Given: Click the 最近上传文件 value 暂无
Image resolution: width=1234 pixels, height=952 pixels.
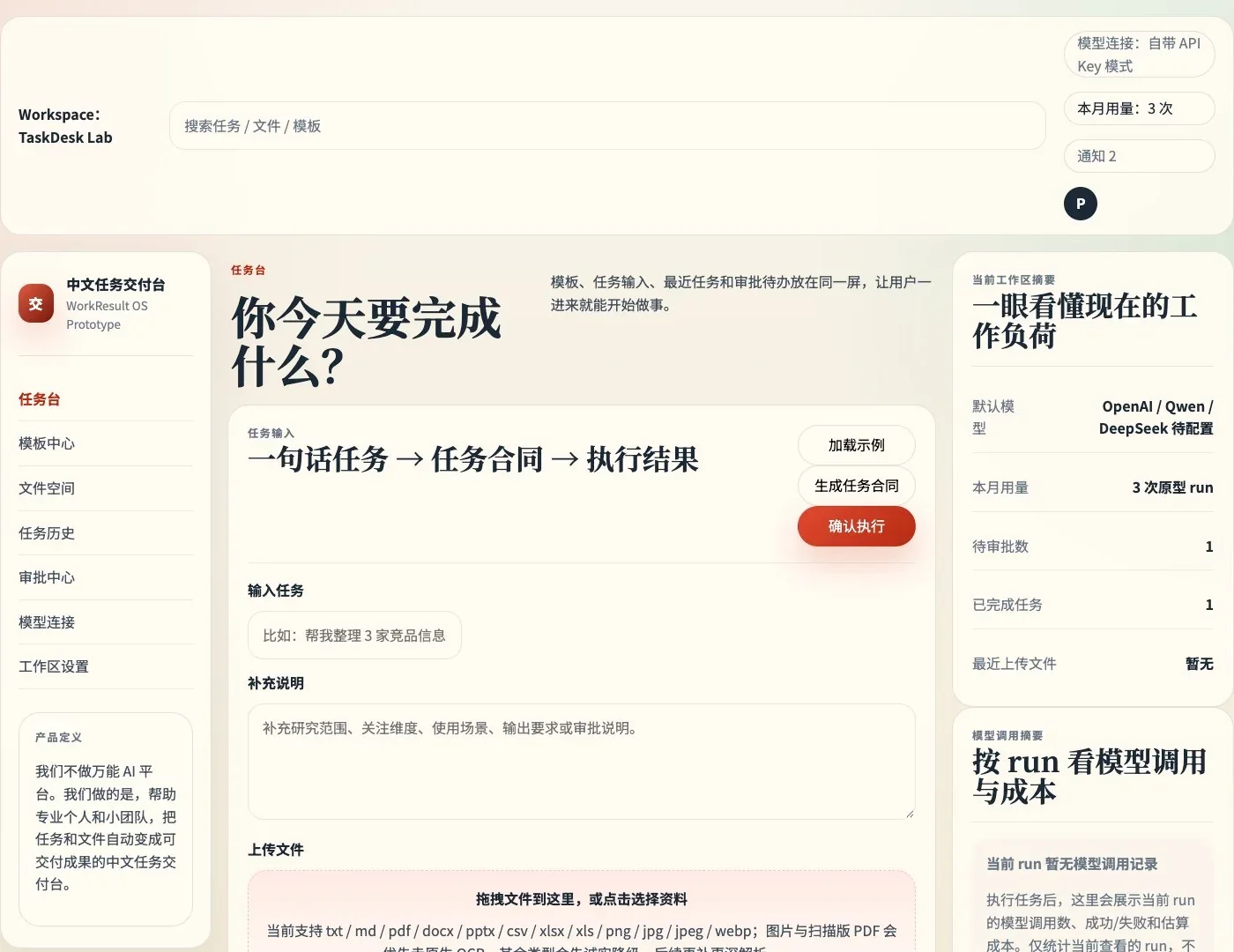Looking at the screenshot, I should click(x=1200, y=664).
